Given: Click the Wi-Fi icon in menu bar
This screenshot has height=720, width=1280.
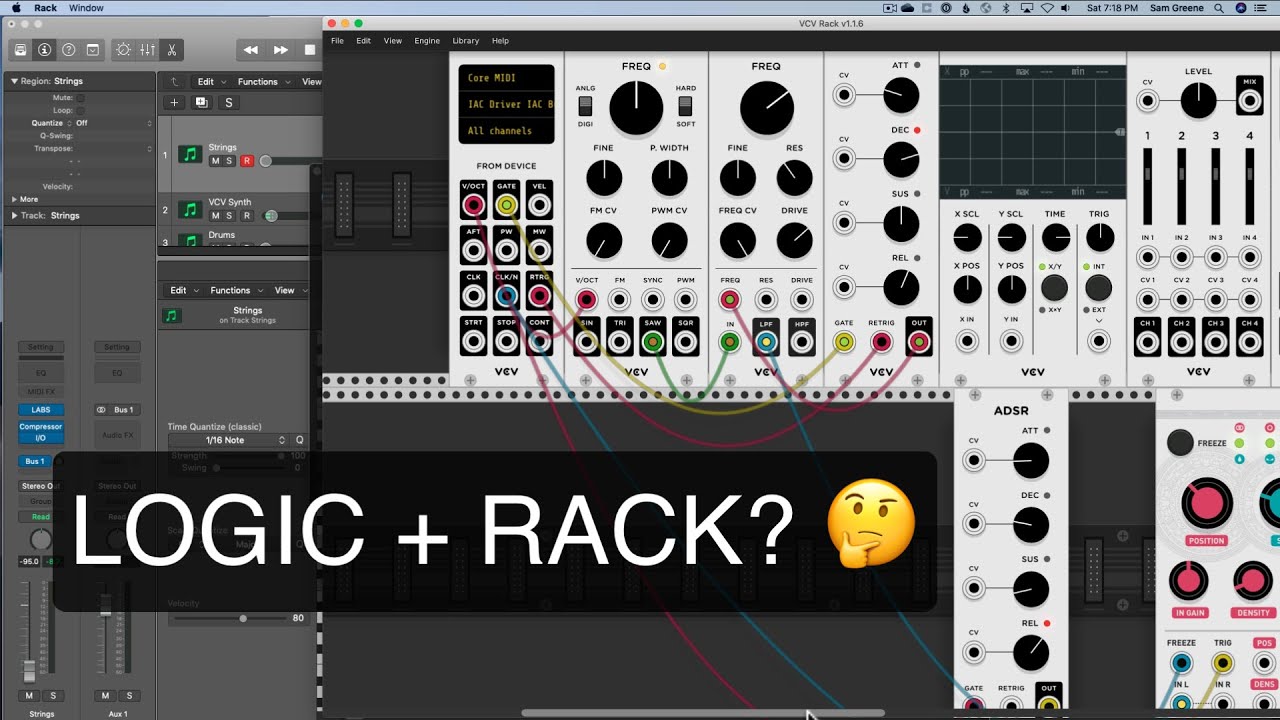Looking at the screenshot, I should tap(1048, 8).
